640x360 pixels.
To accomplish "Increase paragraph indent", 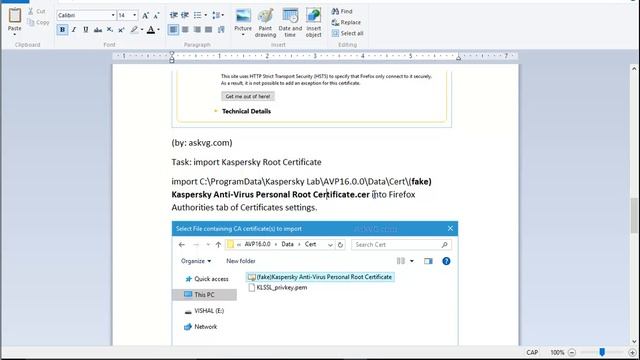I will [x=185, y=15].
